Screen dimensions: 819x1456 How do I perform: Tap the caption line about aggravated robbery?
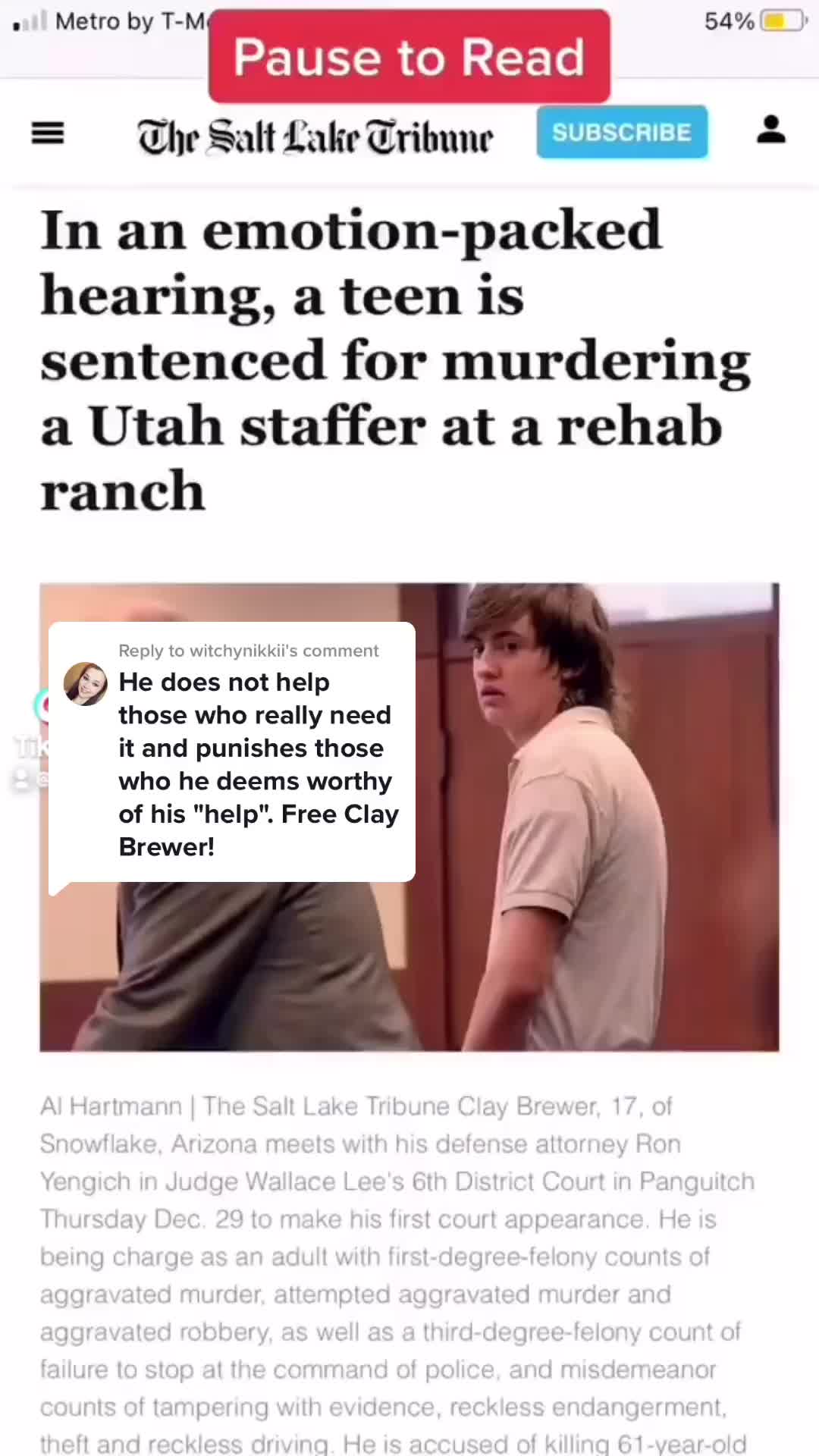click(x=390, y=1332)
